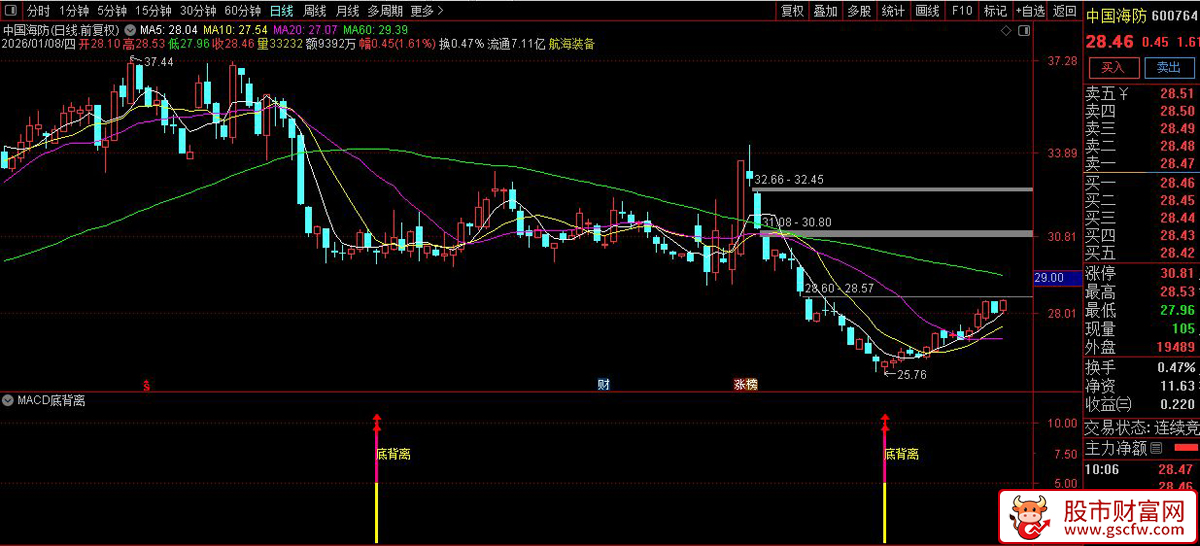Select the 周线 weekly chart tab
The image size is (1200, 546).
pos(315,11)
